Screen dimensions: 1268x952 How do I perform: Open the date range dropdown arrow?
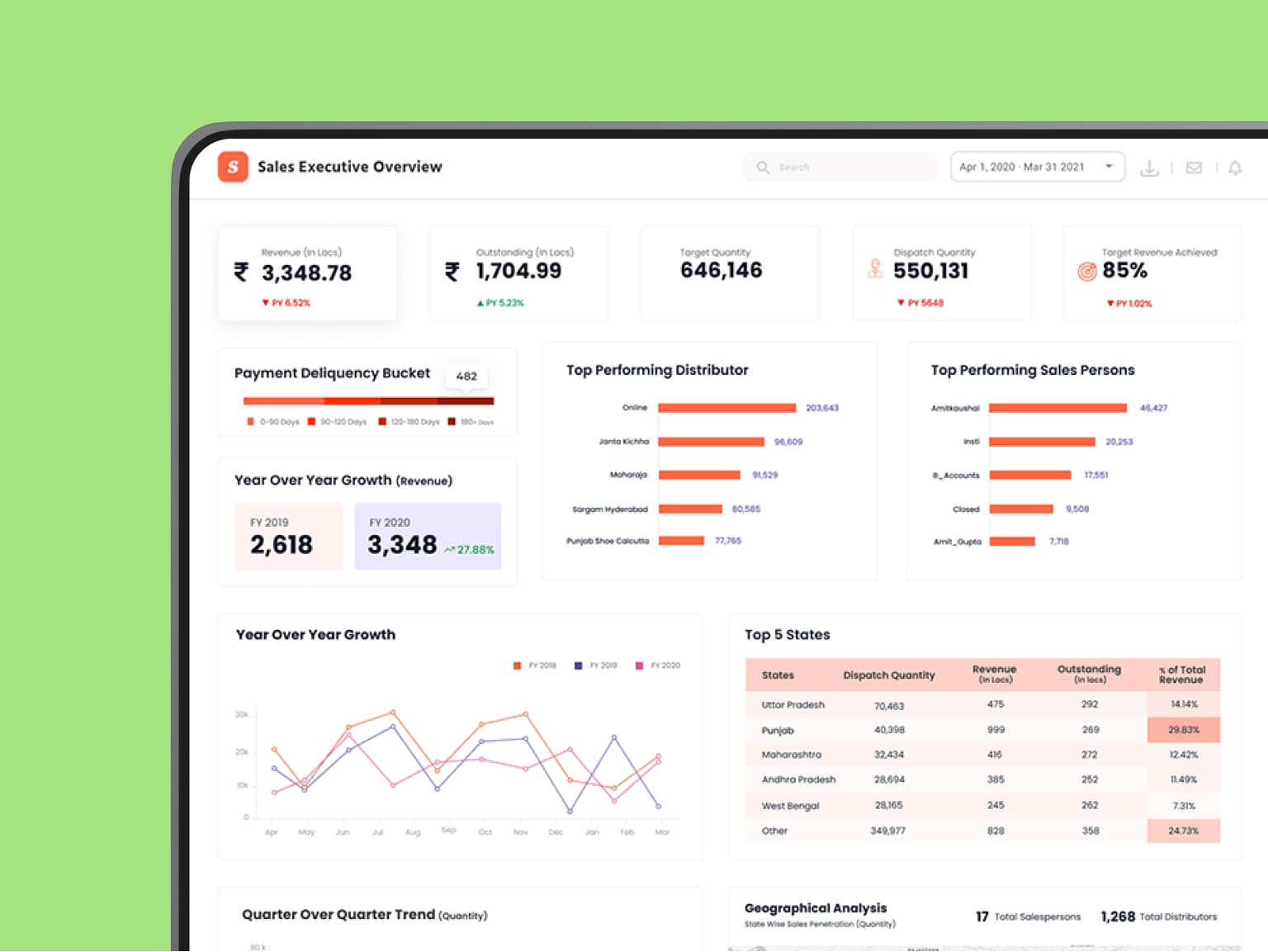pyautogui.click(x=1109, y=167)
